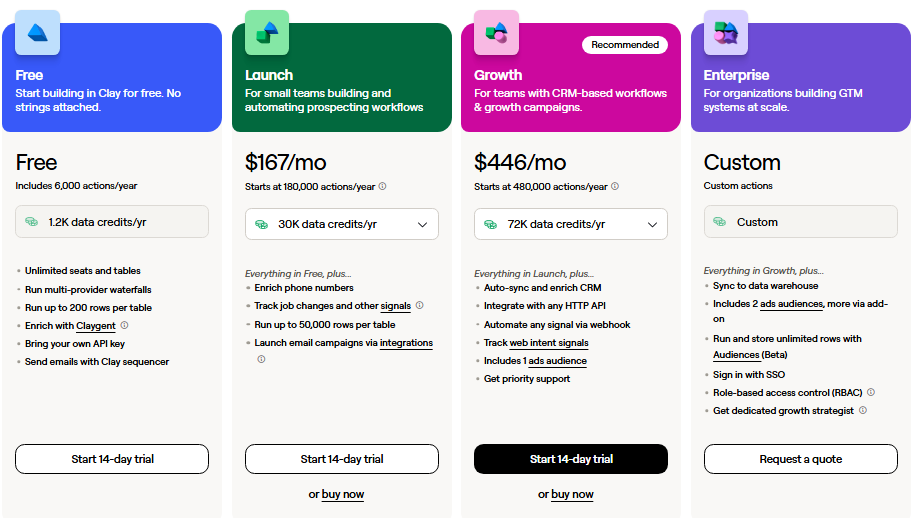Open the 72K data credits/yr dropdown
This screenshot has width=912, height=518.
tap(571, 224)
